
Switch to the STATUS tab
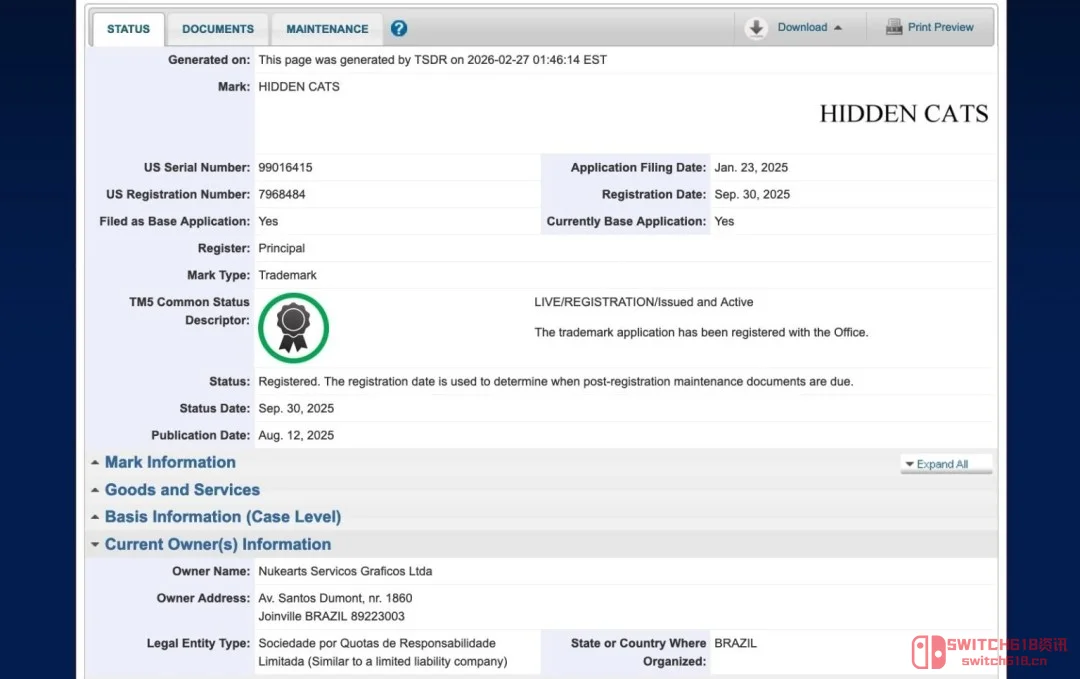pos(128,29)
